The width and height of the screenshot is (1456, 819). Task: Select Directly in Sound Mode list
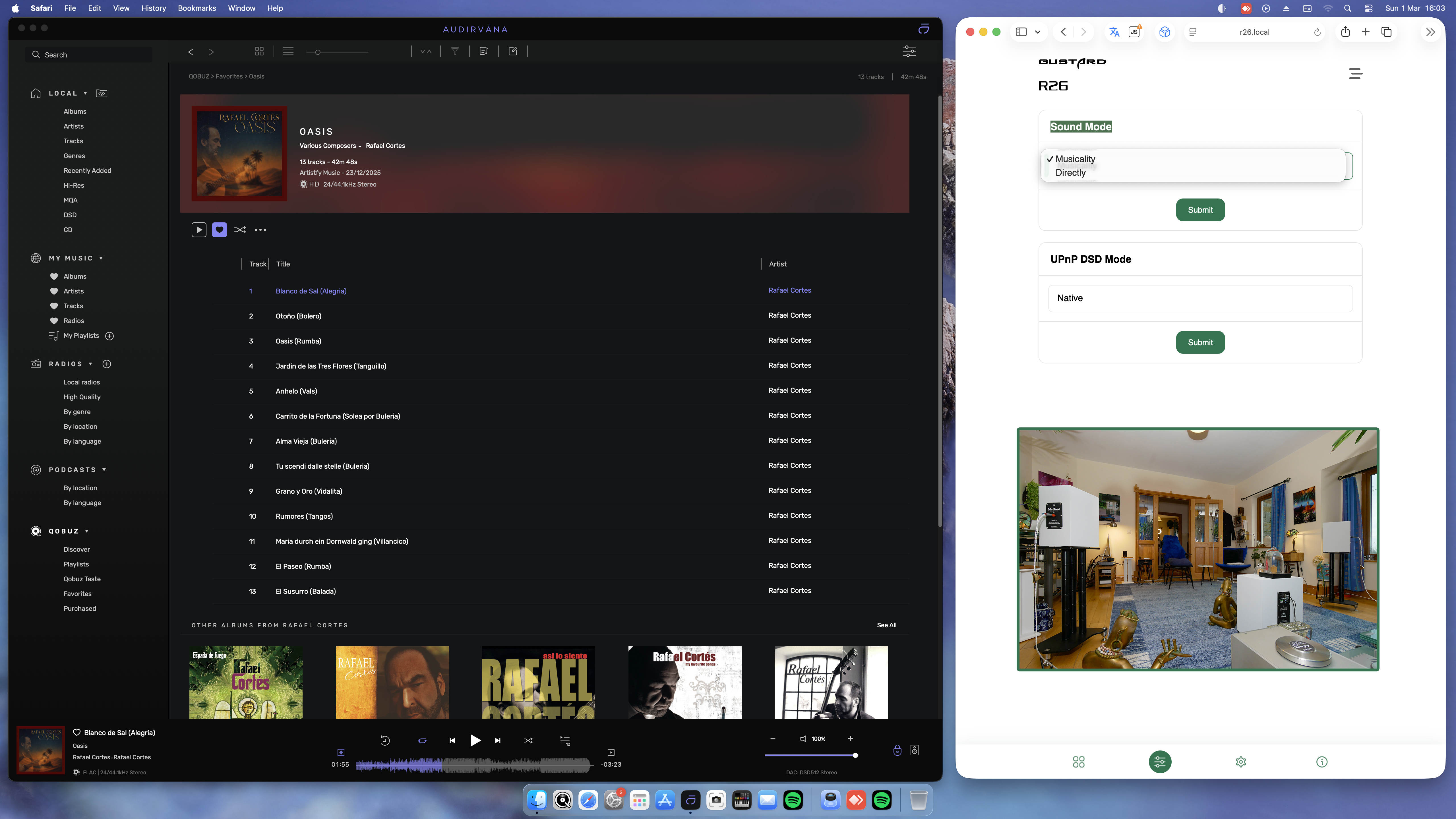1070,173
